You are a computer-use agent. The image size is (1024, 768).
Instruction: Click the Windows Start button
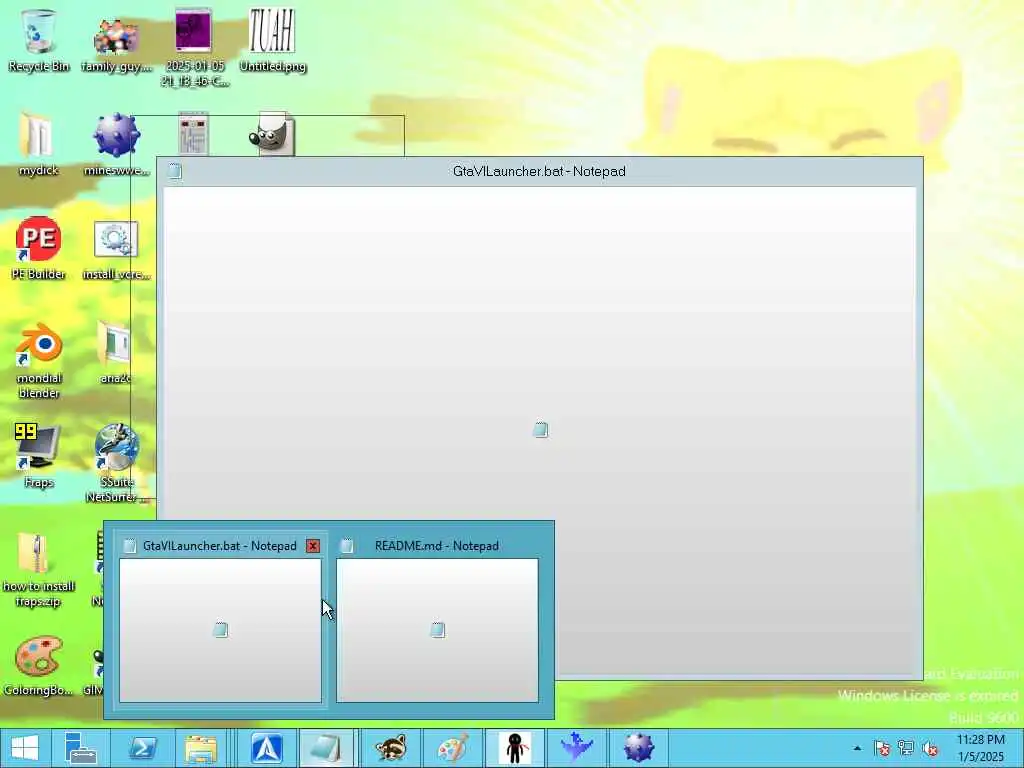25,748
